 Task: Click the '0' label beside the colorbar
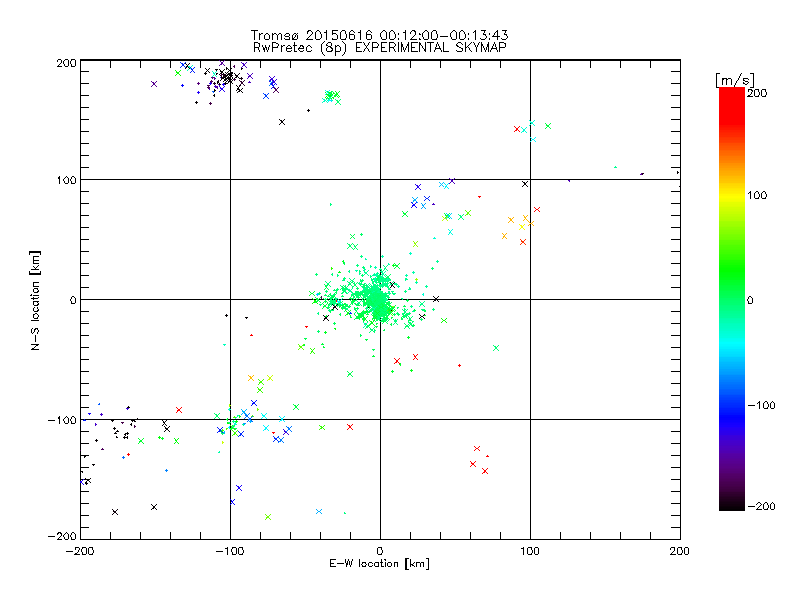[x=750, y=300]
